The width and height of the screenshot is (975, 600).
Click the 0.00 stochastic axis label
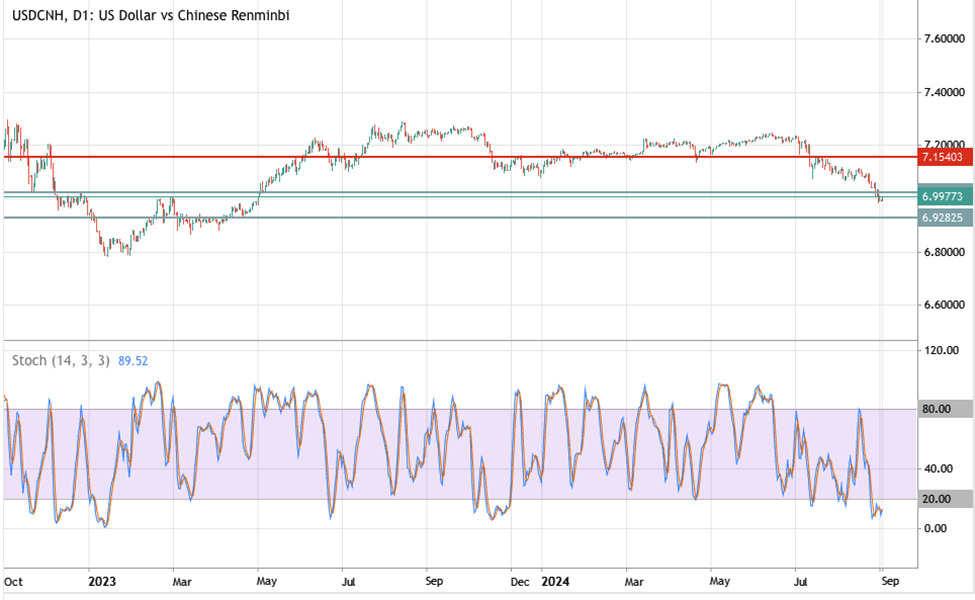tap(936, 528)
